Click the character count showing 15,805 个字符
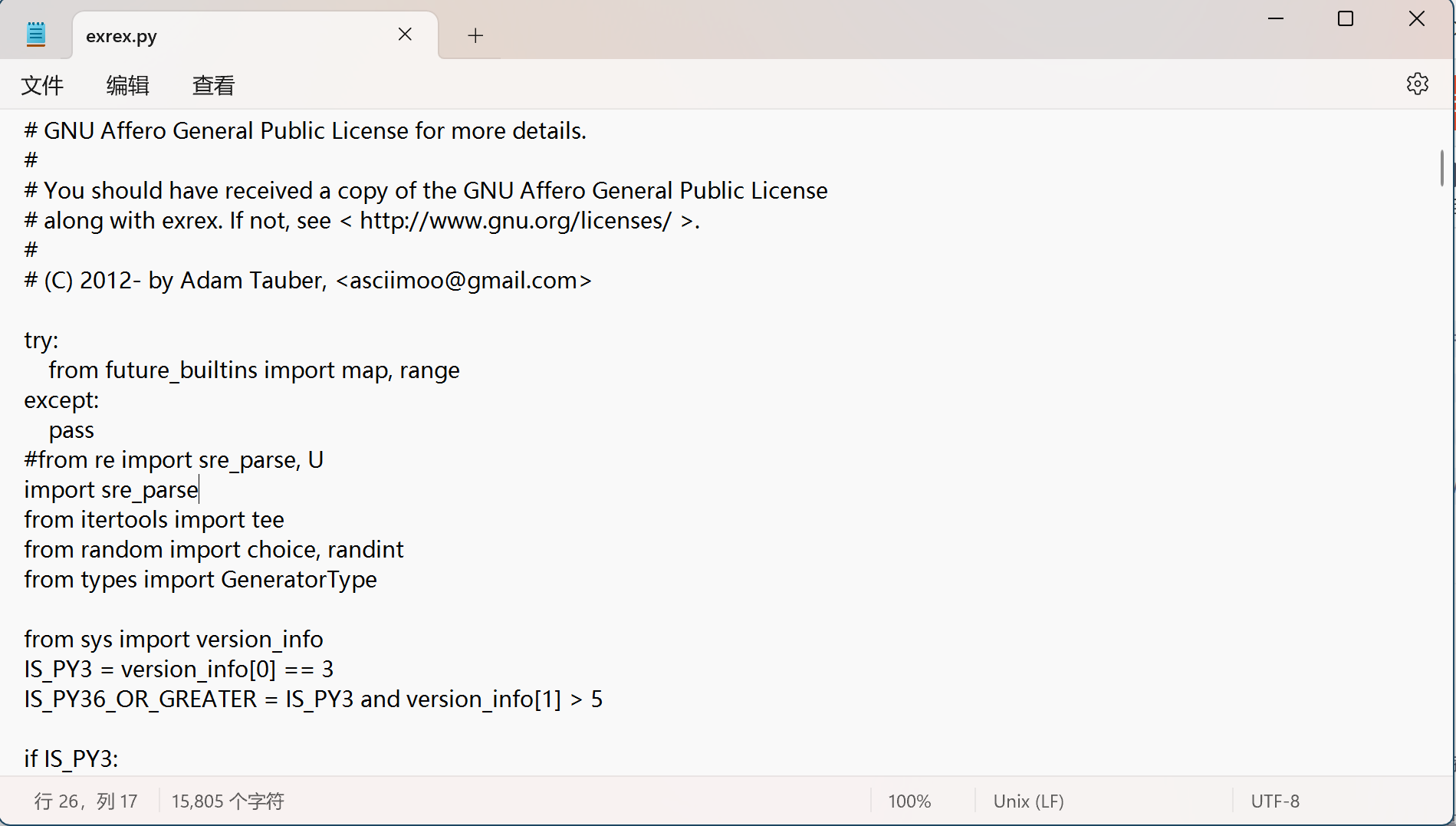The height and width of the screenshot is (826, 1456). (x=227, y=801)
